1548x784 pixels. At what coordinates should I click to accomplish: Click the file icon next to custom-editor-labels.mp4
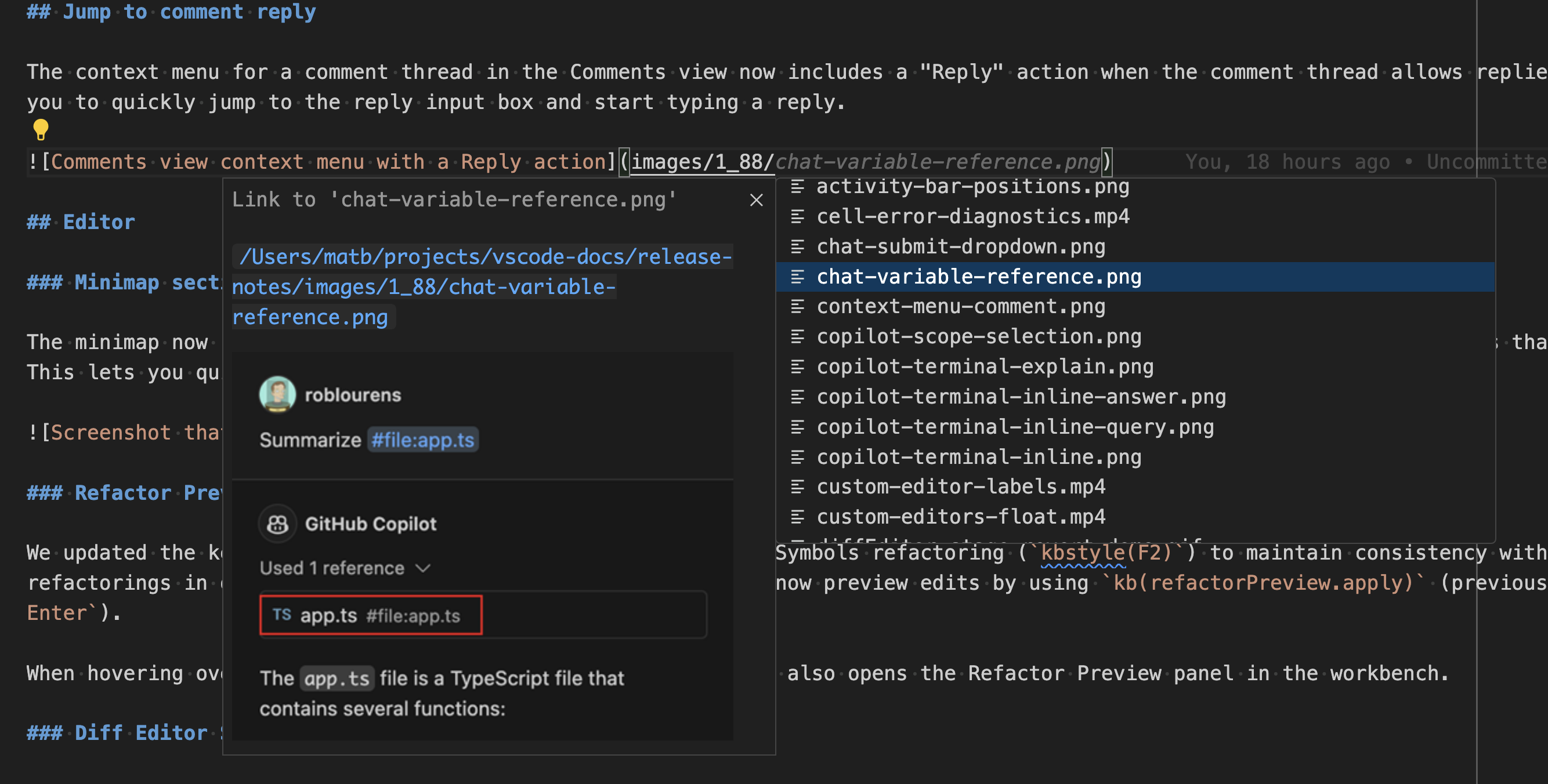point(797,487)
